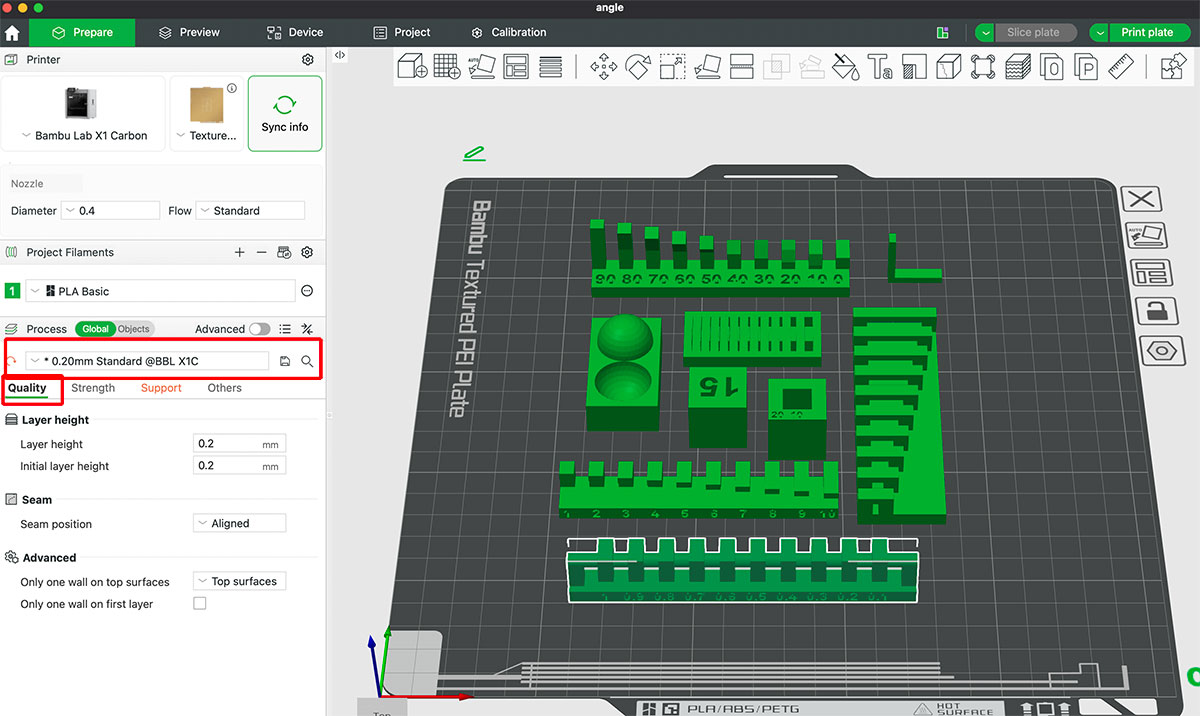Delete the plate with the X icon

(1141, 199)
